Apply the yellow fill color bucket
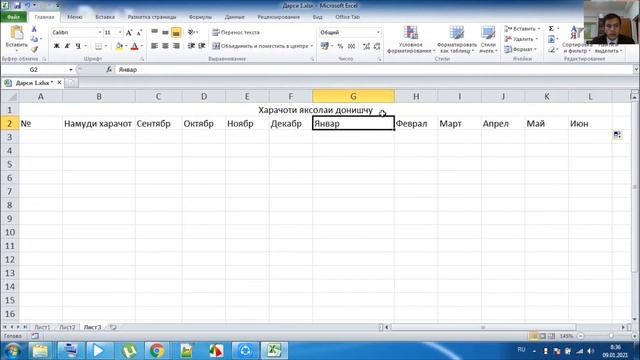The height and width of the screenshot is (360, 640). (x=119, y=46)
